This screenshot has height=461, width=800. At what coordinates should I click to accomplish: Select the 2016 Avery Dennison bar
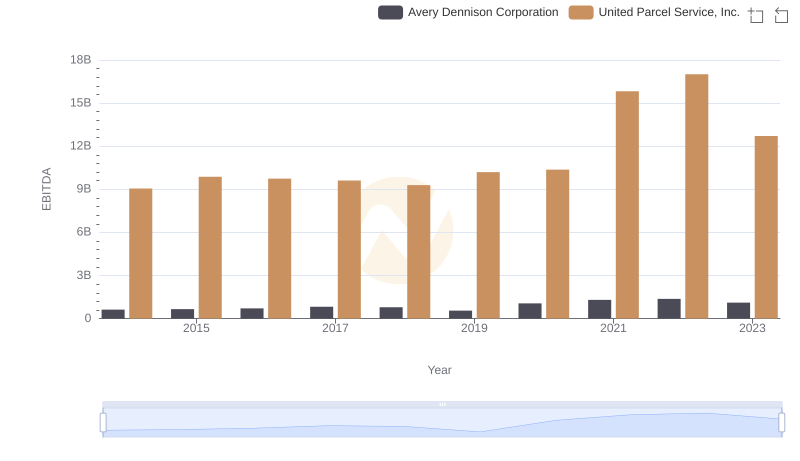tap(252, 313)
